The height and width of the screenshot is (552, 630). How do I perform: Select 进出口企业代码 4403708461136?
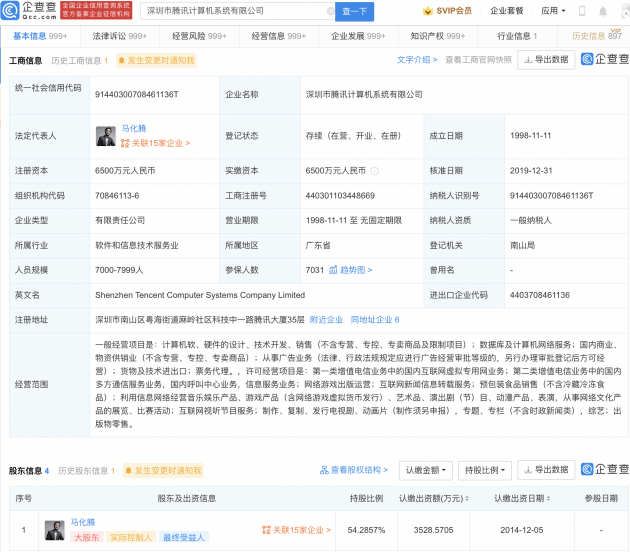[540, 295]
